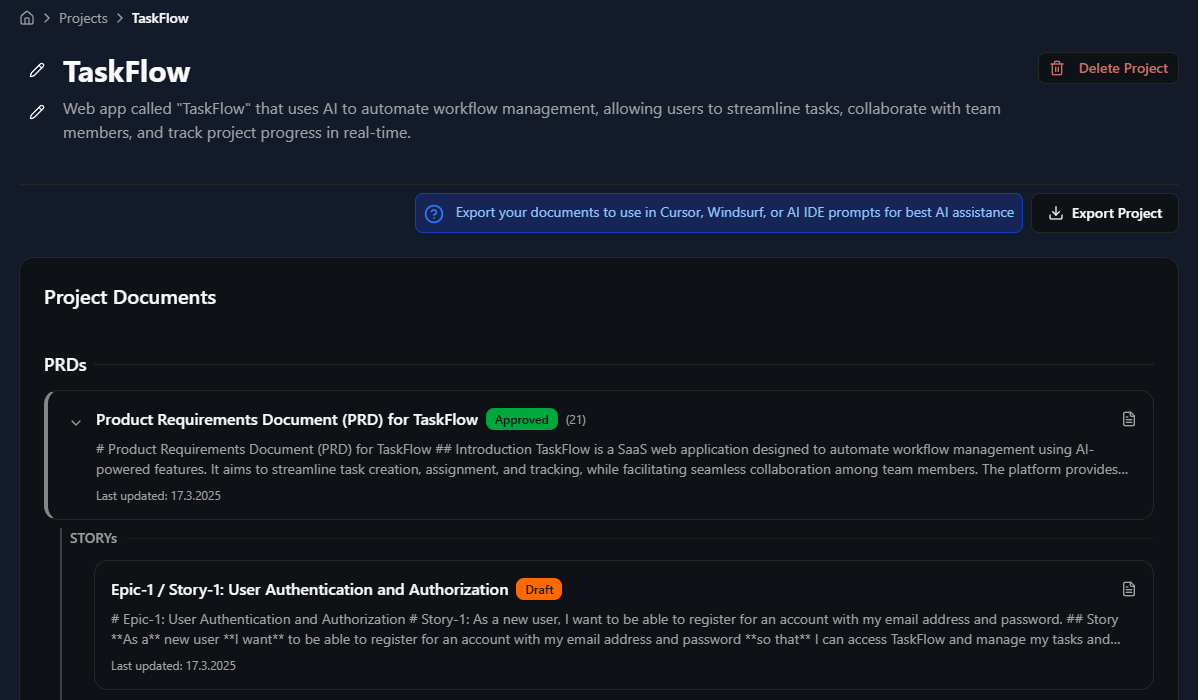This screenshot has width=1200, height=700.
Task: Collapse the PRD document using its chevron
Action: 76,420
